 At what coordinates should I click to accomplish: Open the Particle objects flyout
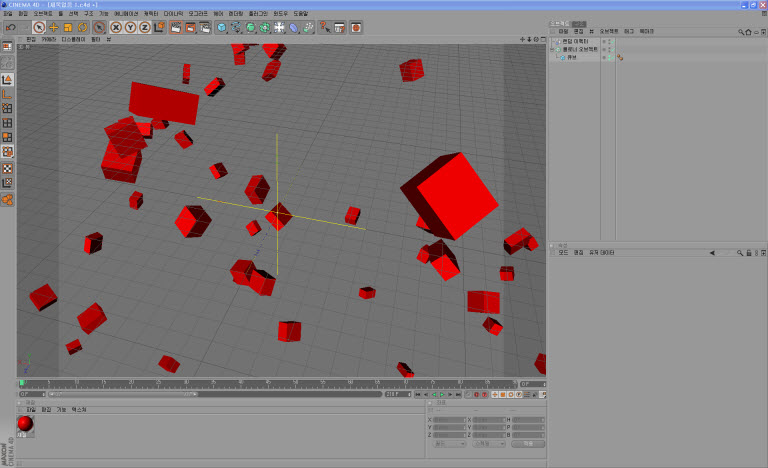pyautogui.click(x=308, y=27)
